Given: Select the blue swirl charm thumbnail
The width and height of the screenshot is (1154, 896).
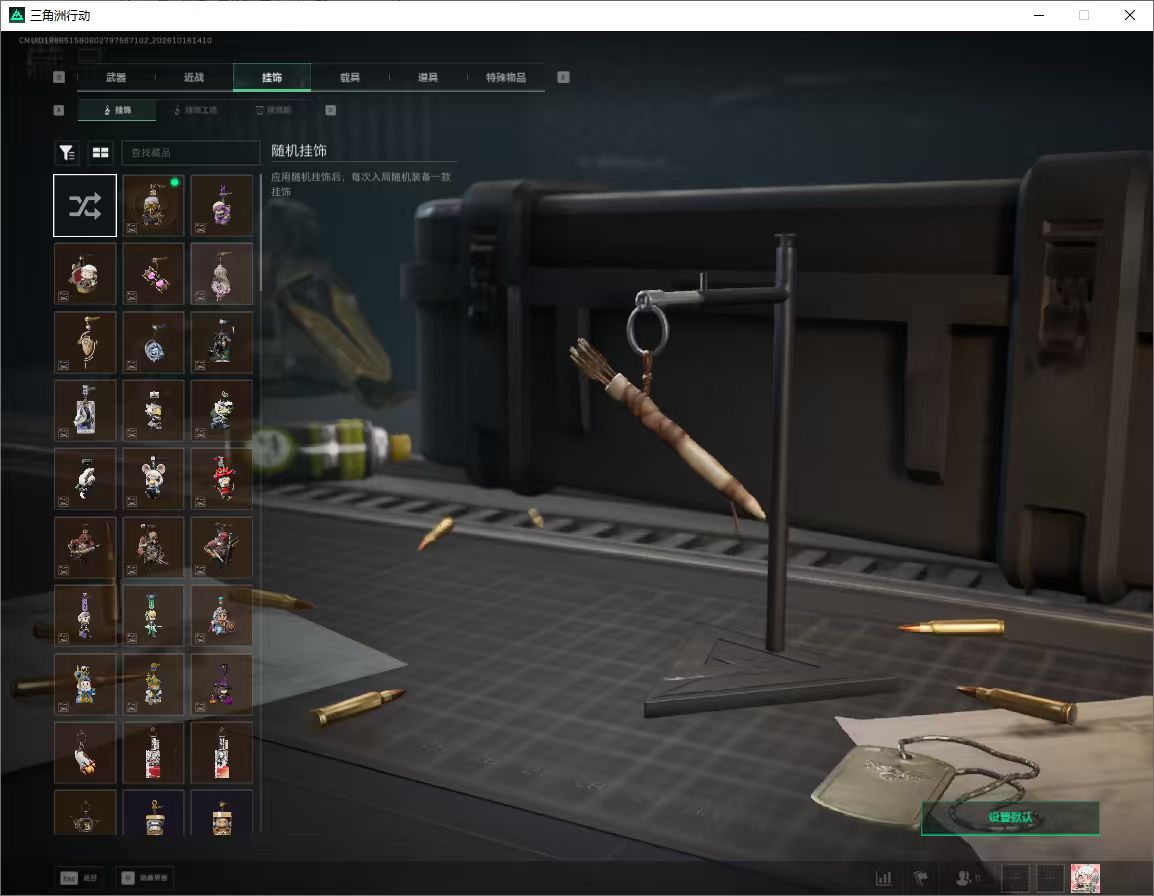Looking at the screenshot, I should pos(153,342).
